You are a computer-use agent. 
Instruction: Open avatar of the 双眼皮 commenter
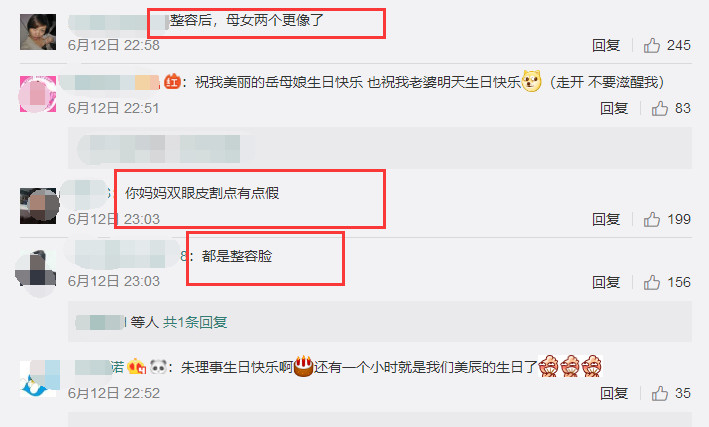point(38,206)
